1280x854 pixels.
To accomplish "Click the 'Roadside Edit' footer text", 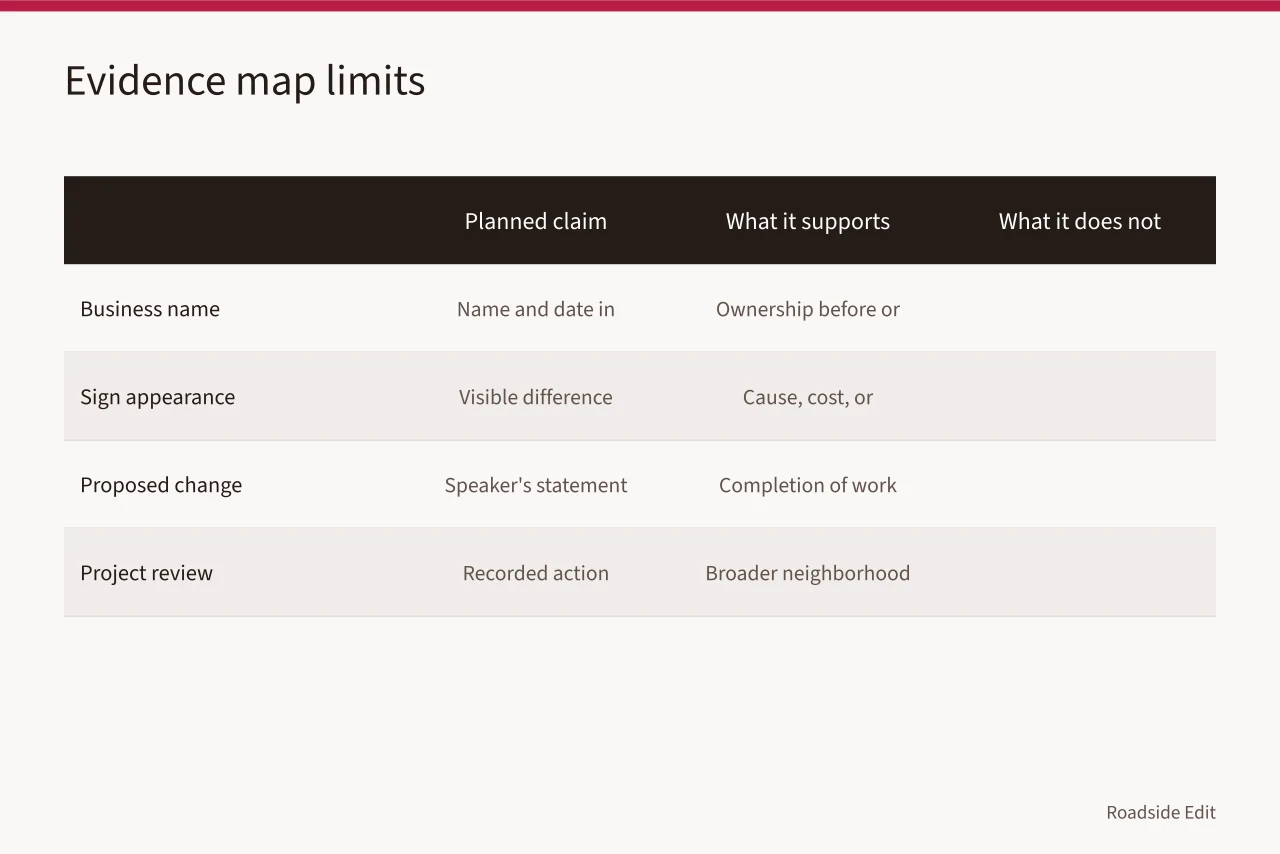I will 1161,812.
